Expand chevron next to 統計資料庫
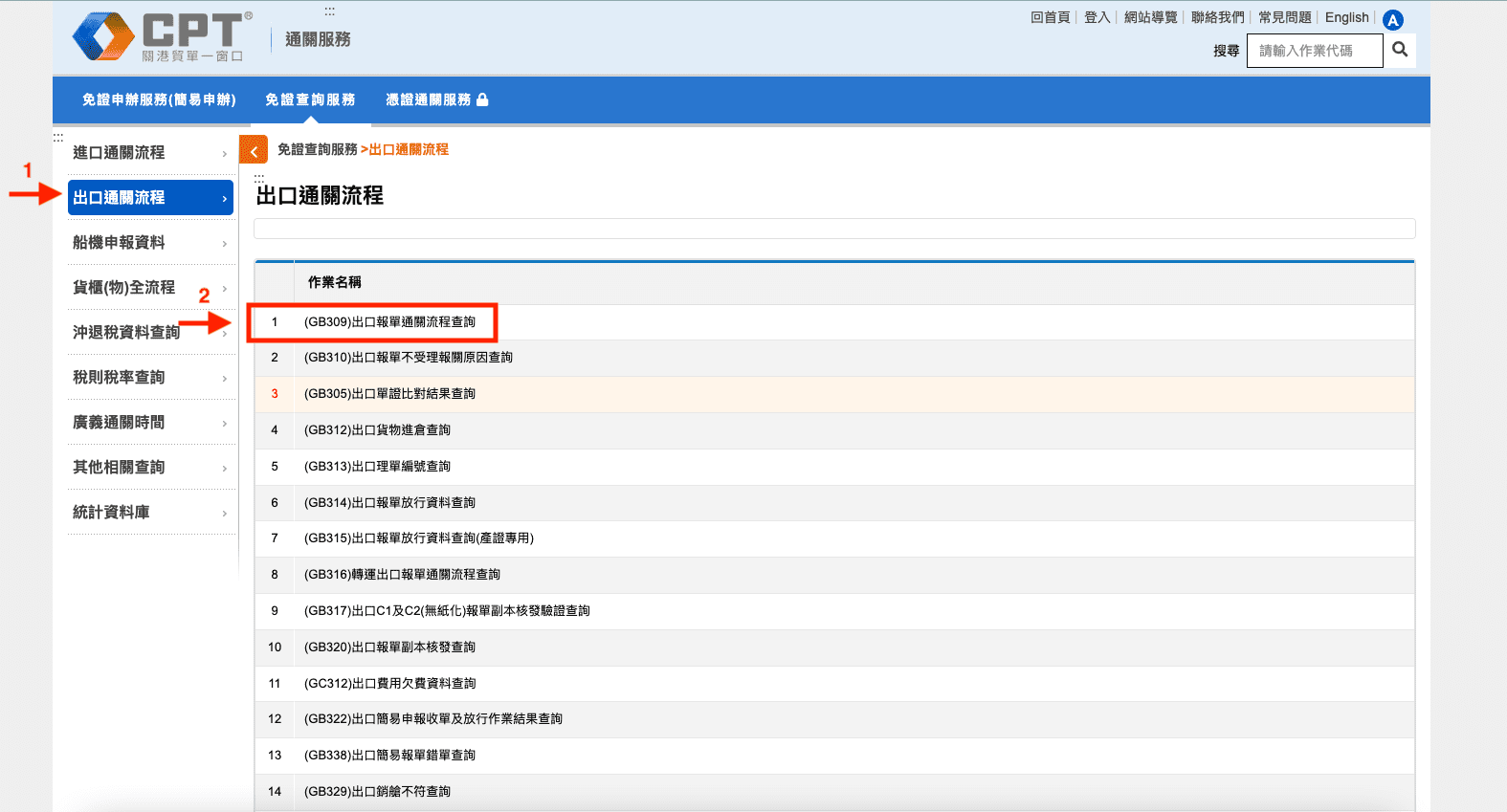The width and height of the screenshot is (1507, 812). (225, 514)
